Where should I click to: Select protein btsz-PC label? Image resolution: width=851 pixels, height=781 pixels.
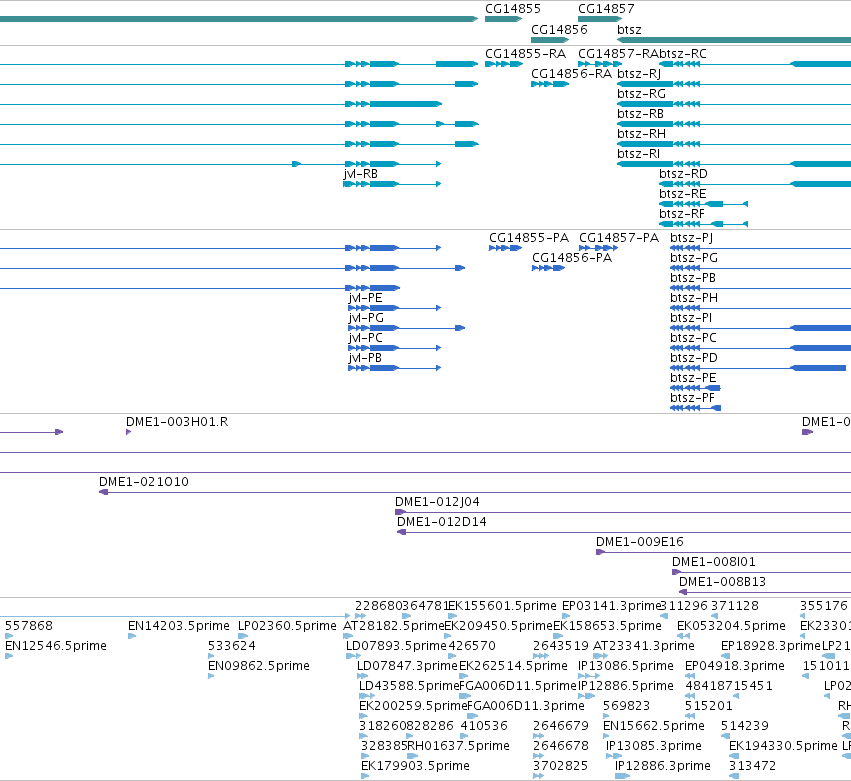(x=694, y=339)
